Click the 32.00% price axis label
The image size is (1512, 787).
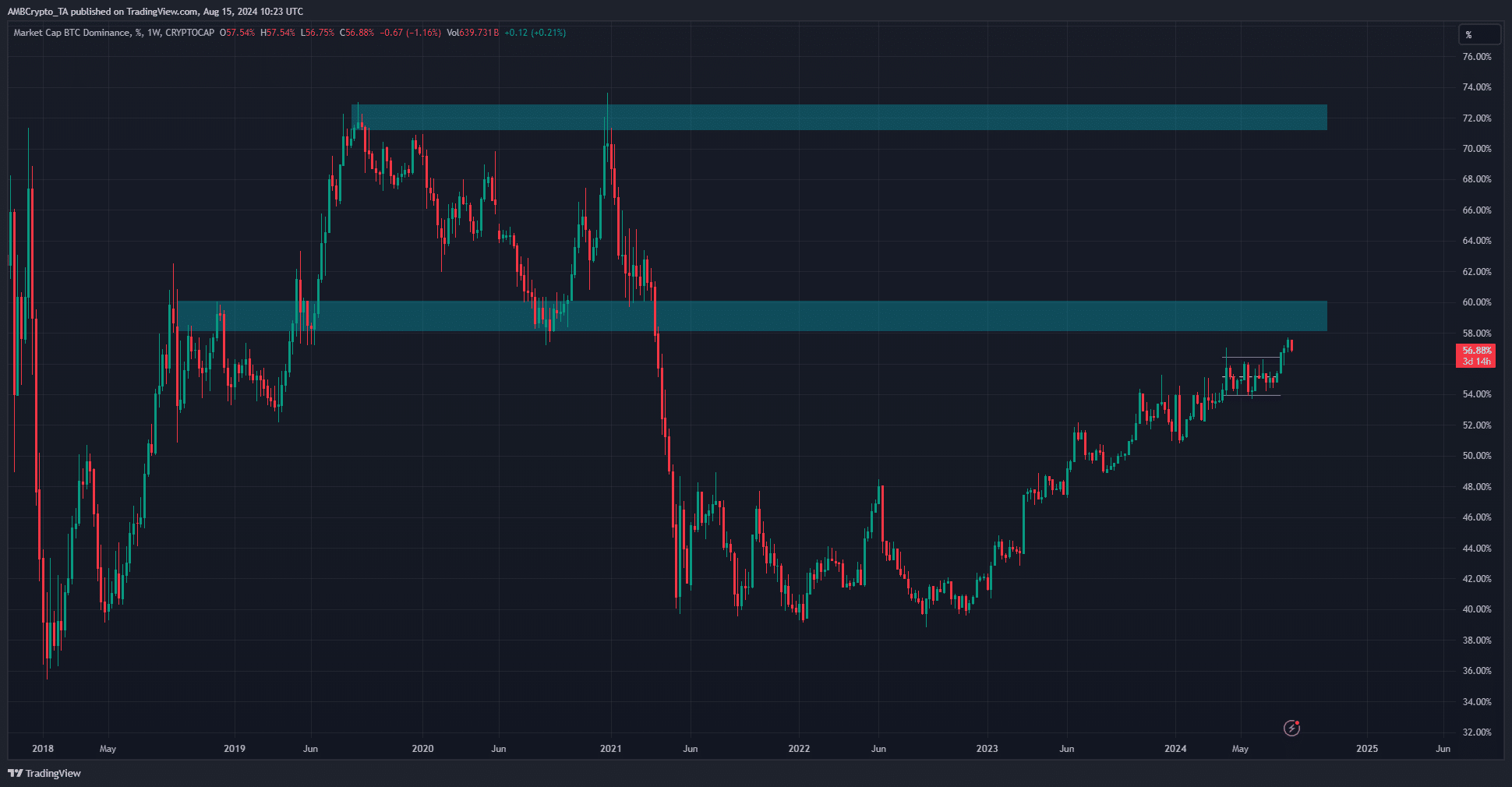pos(1477,732)
